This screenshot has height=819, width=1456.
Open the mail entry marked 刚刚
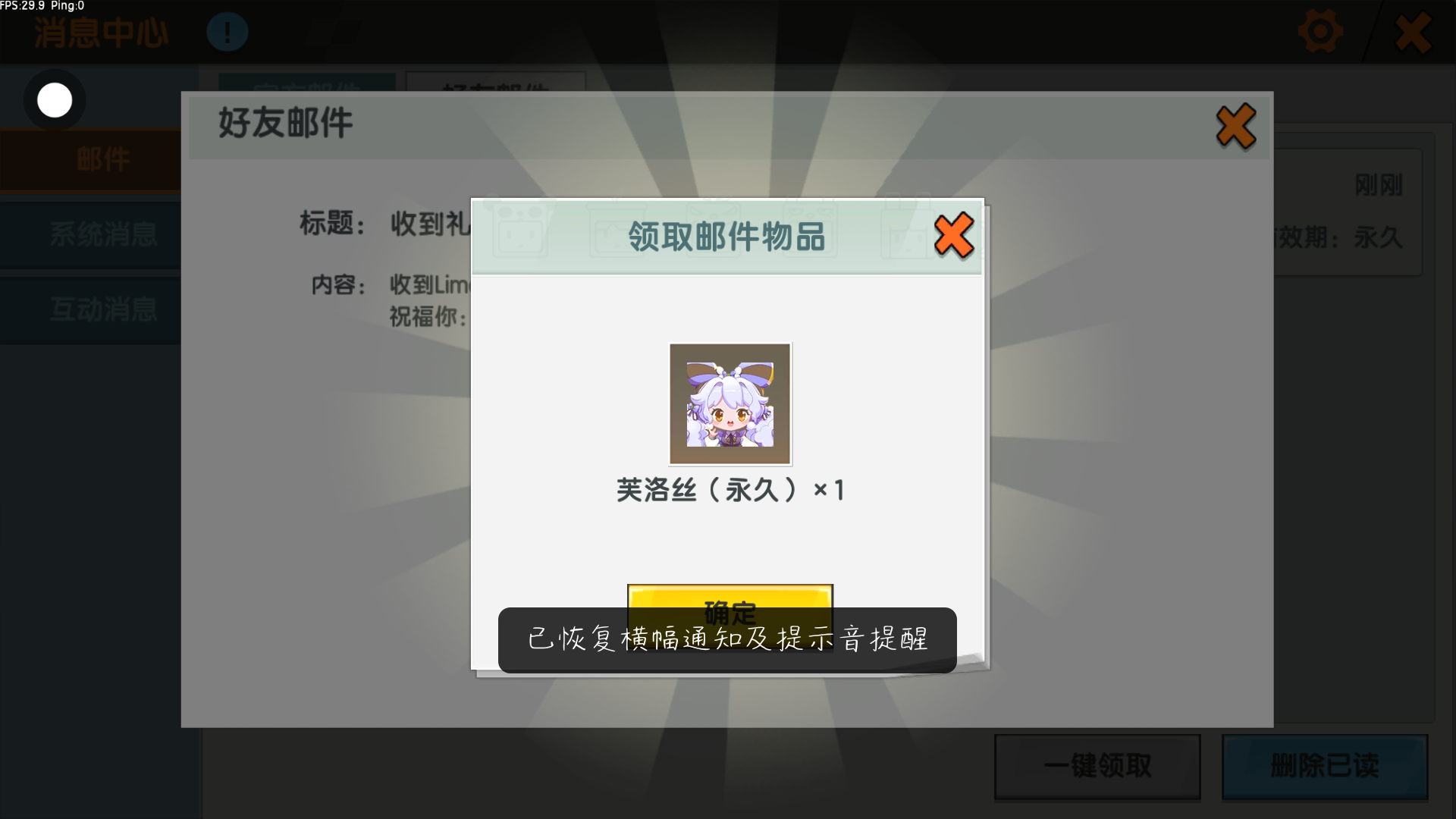(1348, 212)
